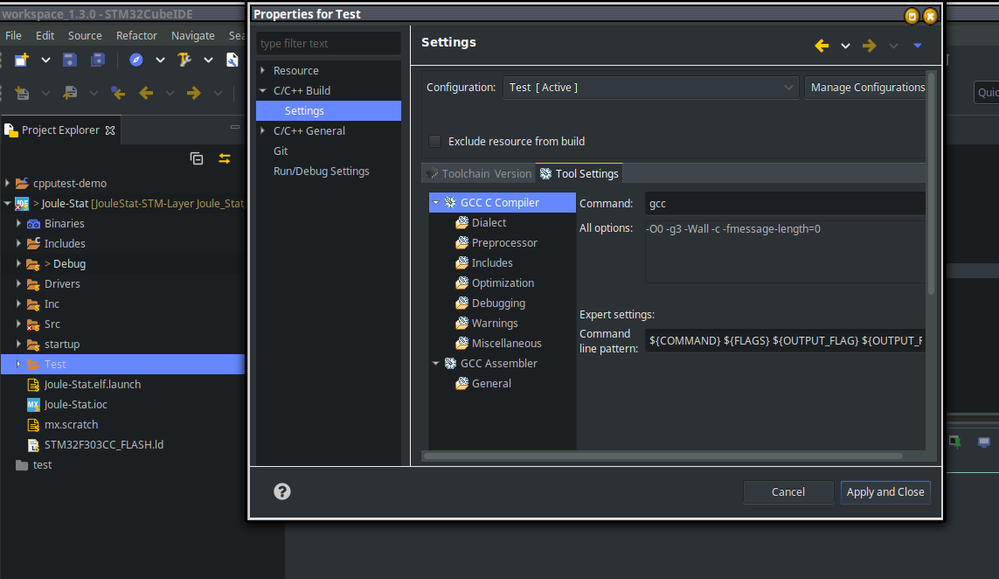The image size is (999, 579).
Task: Select Warnings tool option
Action: (494, 323)
